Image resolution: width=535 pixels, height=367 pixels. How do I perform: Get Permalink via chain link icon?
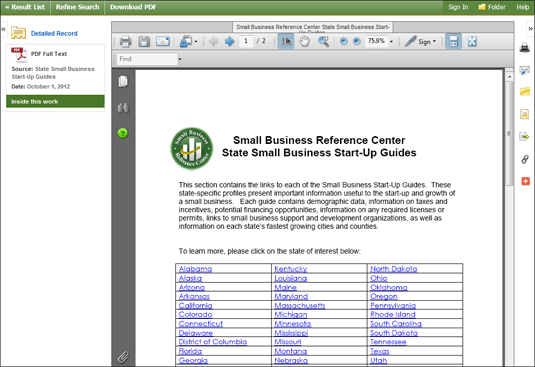[x=525, y=159]
